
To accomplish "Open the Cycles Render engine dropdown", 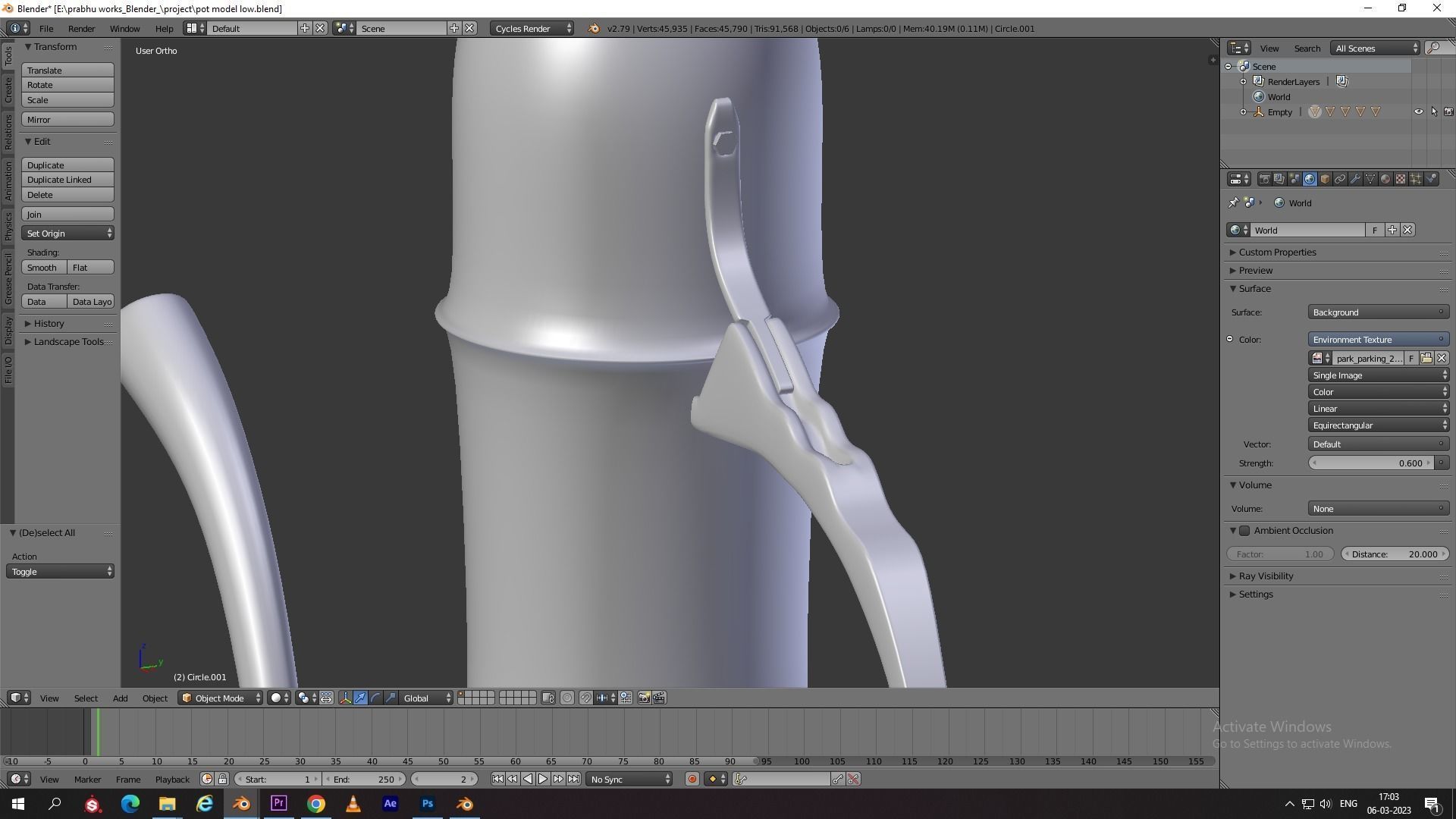I will point(532,28).
